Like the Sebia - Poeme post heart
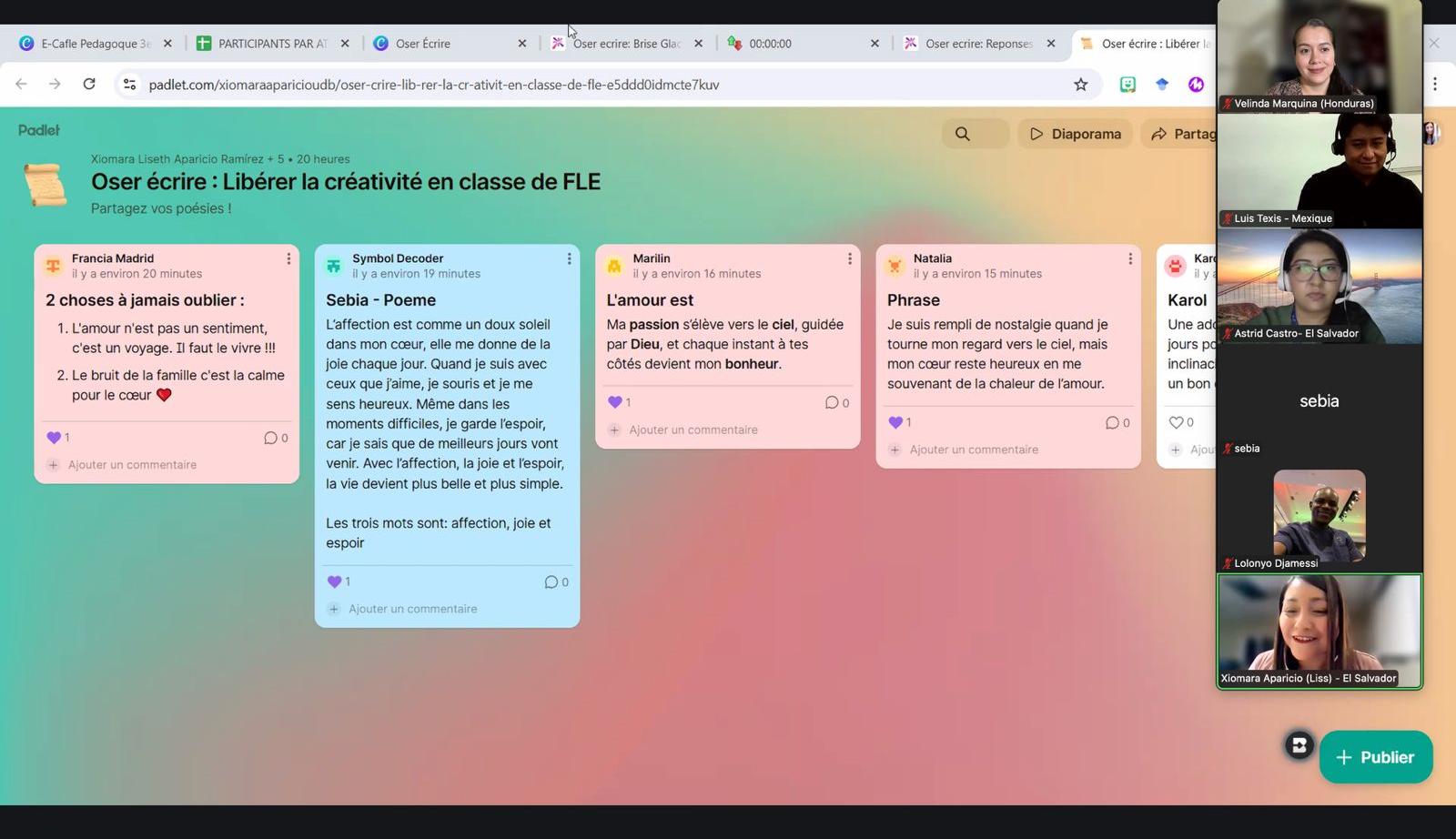Viewport: 1456px width, 839px height. click(x=334, y=581)
